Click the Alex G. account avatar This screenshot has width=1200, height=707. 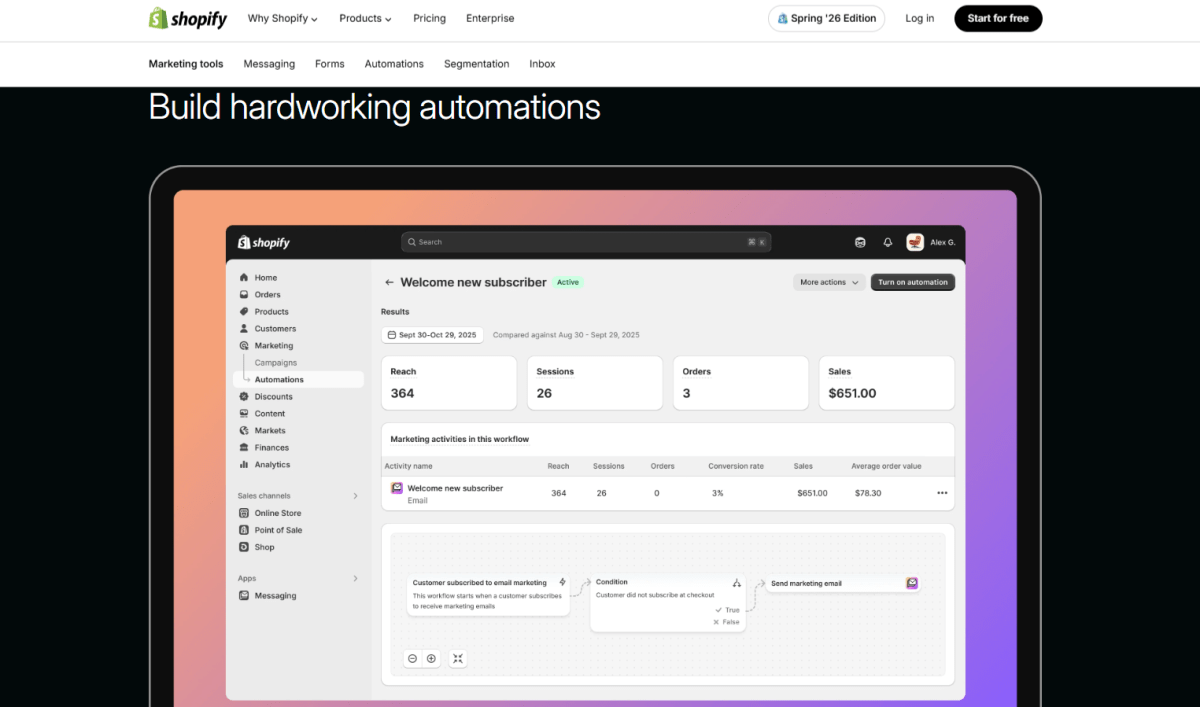[x=915, y=242]
